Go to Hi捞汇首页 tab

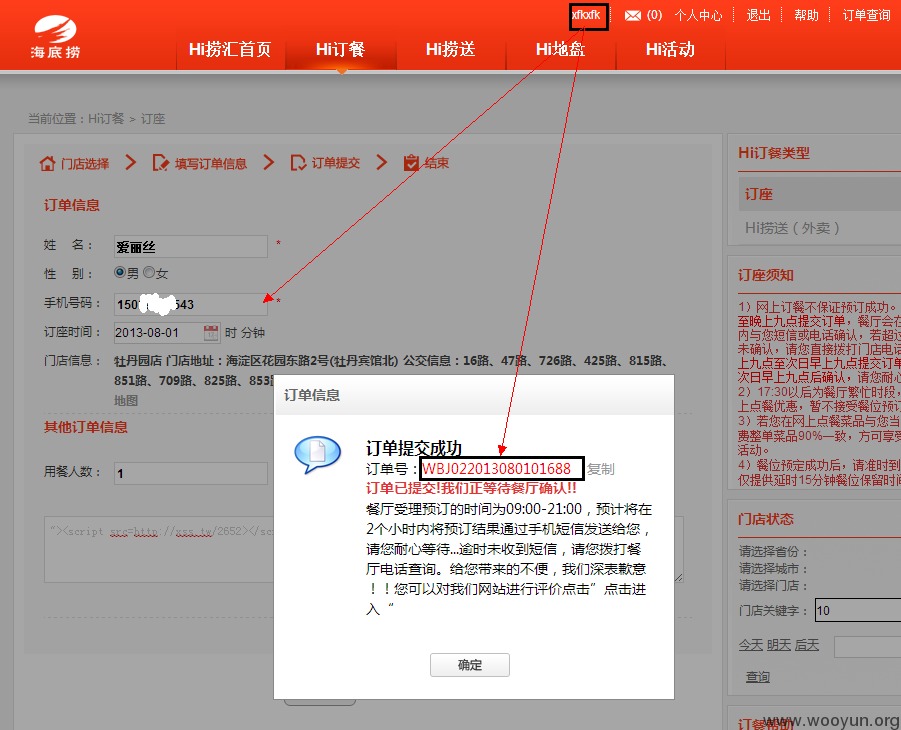pos(230,49)
